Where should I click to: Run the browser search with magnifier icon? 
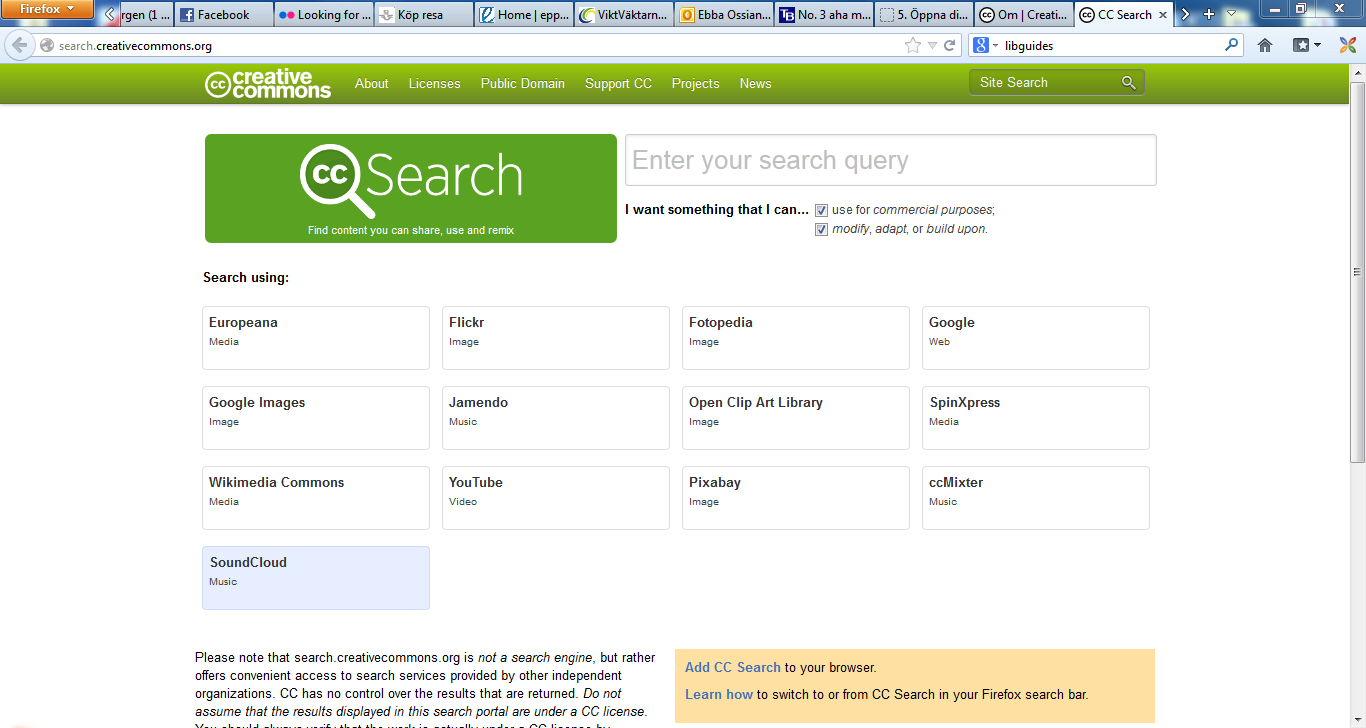coord(1231,45)
